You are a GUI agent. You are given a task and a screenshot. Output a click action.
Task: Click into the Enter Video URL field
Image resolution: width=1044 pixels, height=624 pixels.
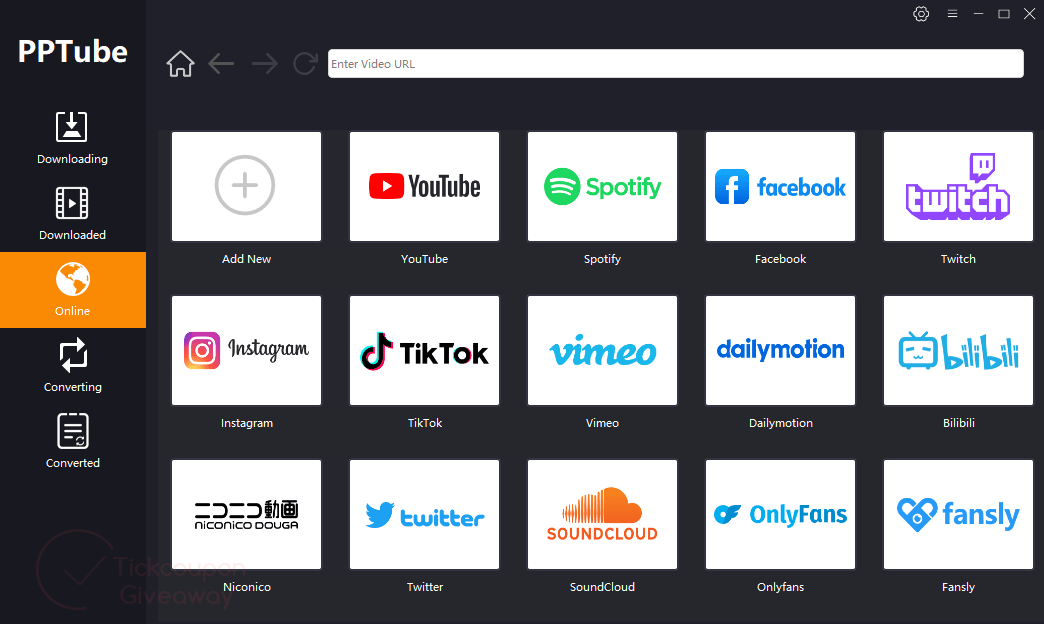pos(675,64)
